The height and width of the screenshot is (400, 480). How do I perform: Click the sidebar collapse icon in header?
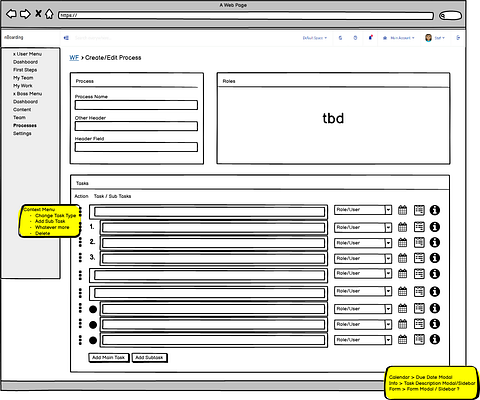[66, 38]
